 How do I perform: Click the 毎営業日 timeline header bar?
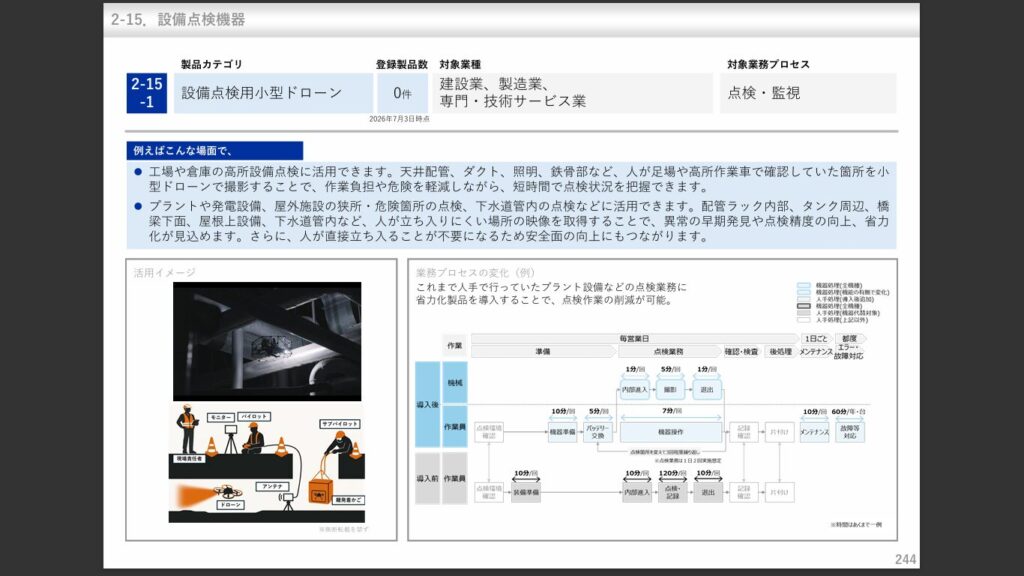point(634,339)
